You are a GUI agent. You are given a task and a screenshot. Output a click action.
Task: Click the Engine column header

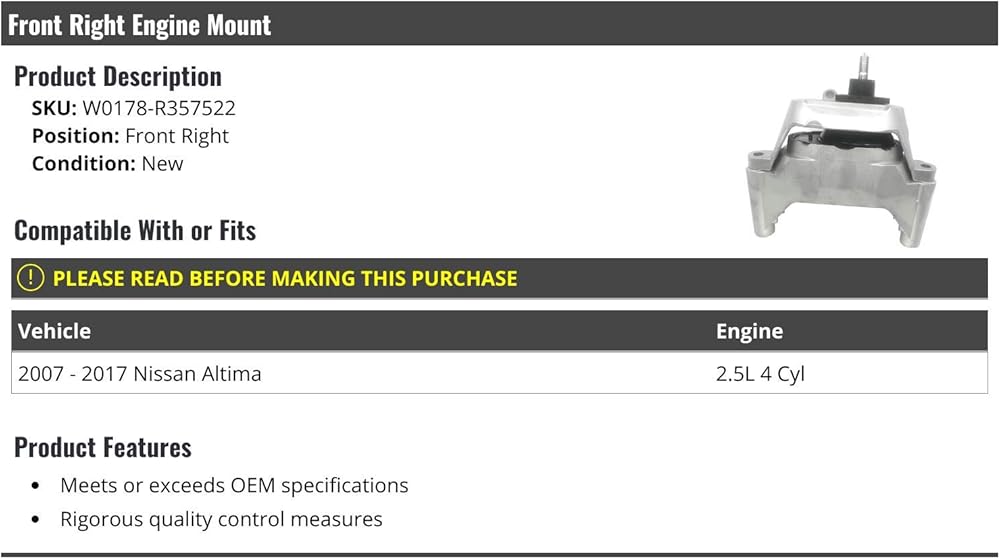pos(749,331)
